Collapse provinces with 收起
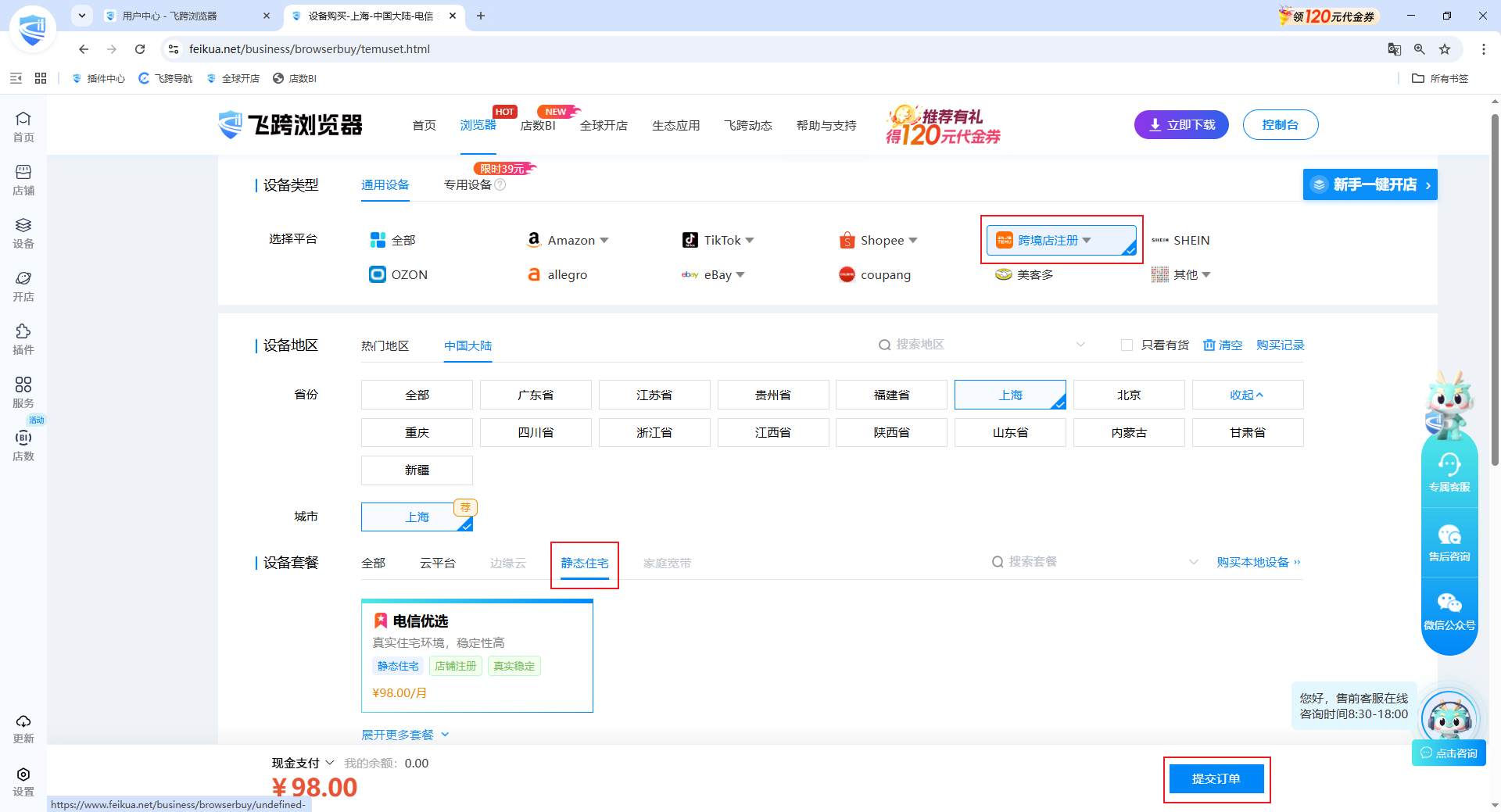Image resolution: width=1501 pixels, height=812 pixels. 1248,395
